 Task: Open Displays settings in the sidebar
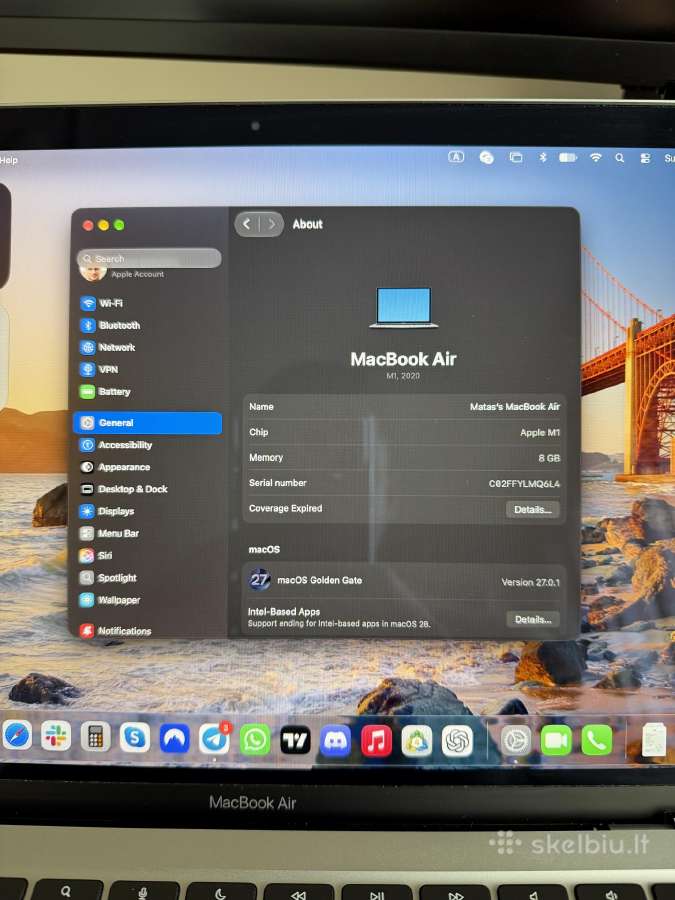[149, 511]
